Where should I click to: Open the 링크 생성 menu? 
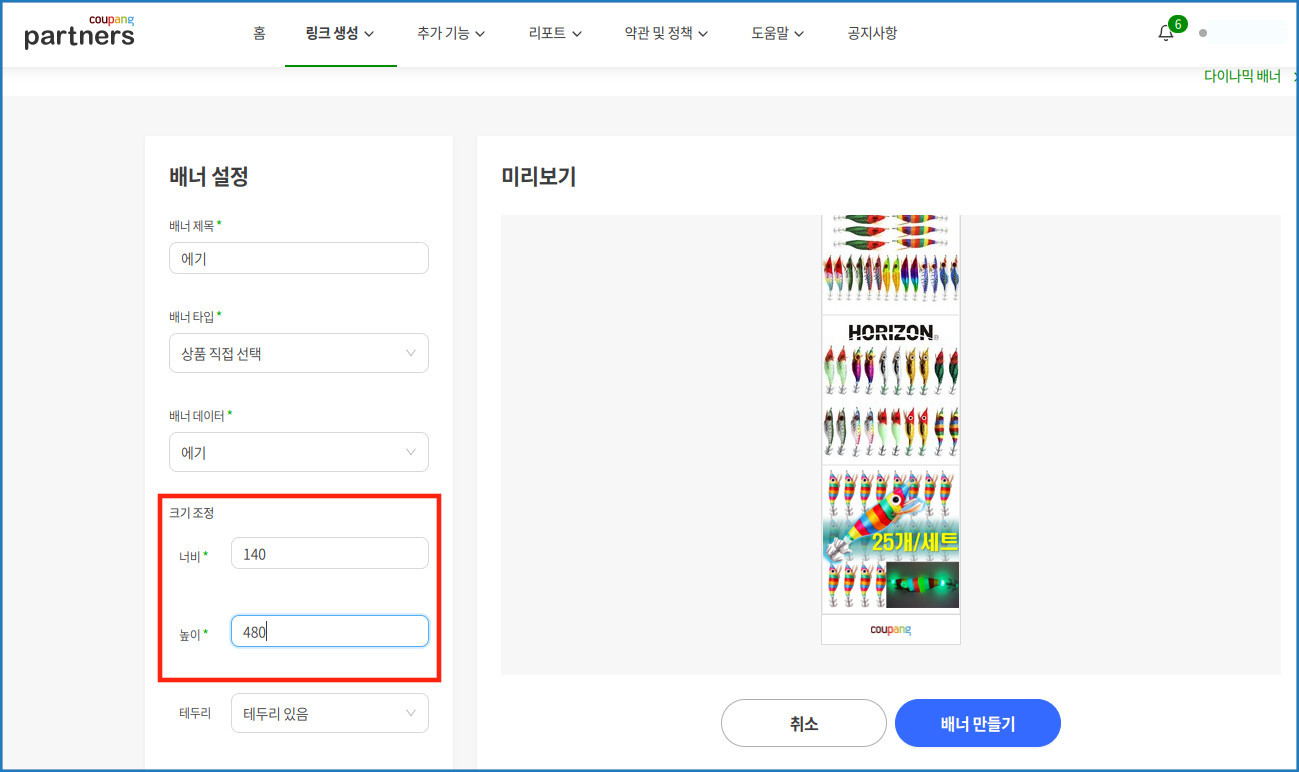click(x=340, y=33)
